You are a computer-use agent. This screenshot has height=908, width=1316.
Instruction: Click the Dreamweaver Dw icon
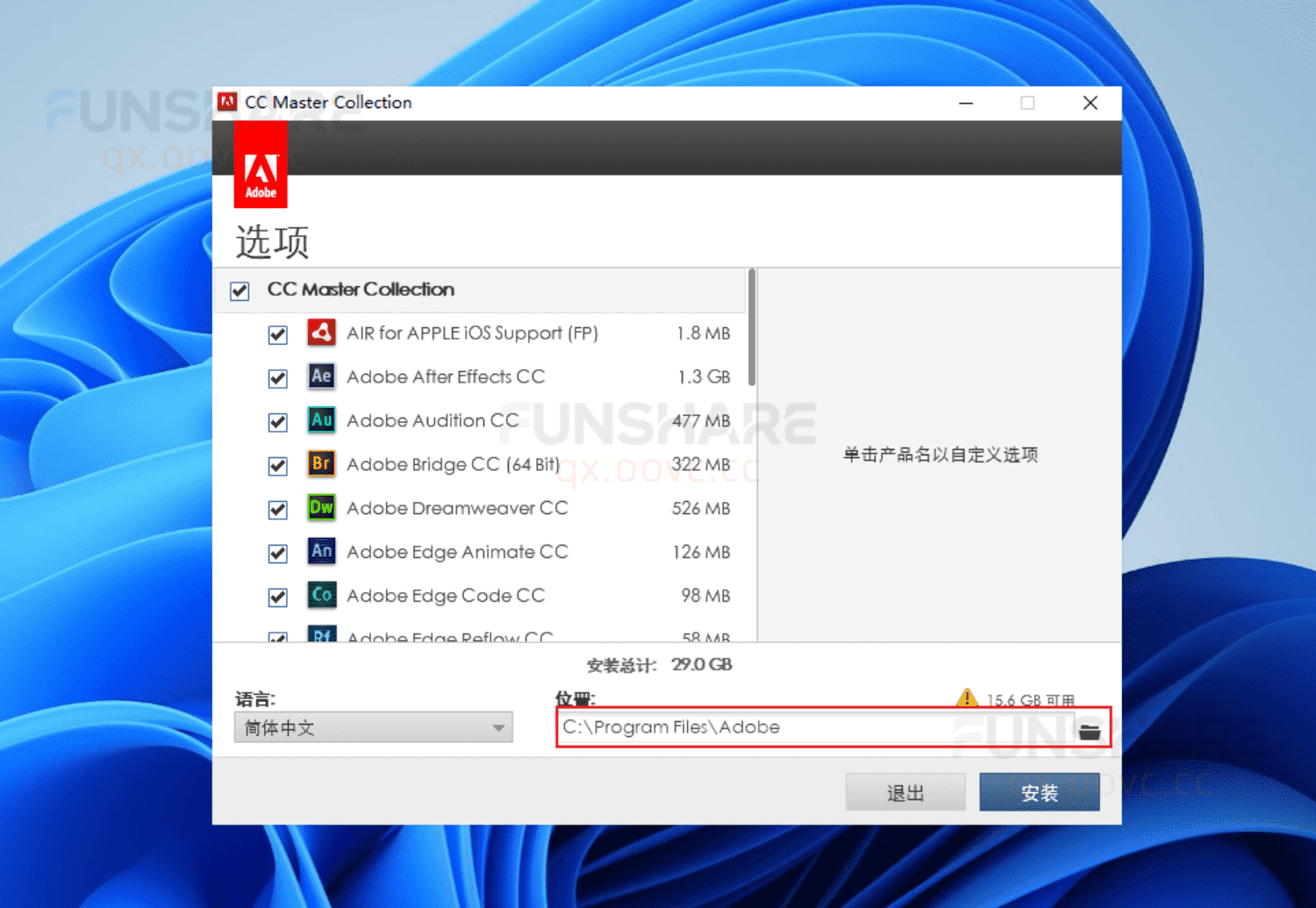tap(321, 508)
